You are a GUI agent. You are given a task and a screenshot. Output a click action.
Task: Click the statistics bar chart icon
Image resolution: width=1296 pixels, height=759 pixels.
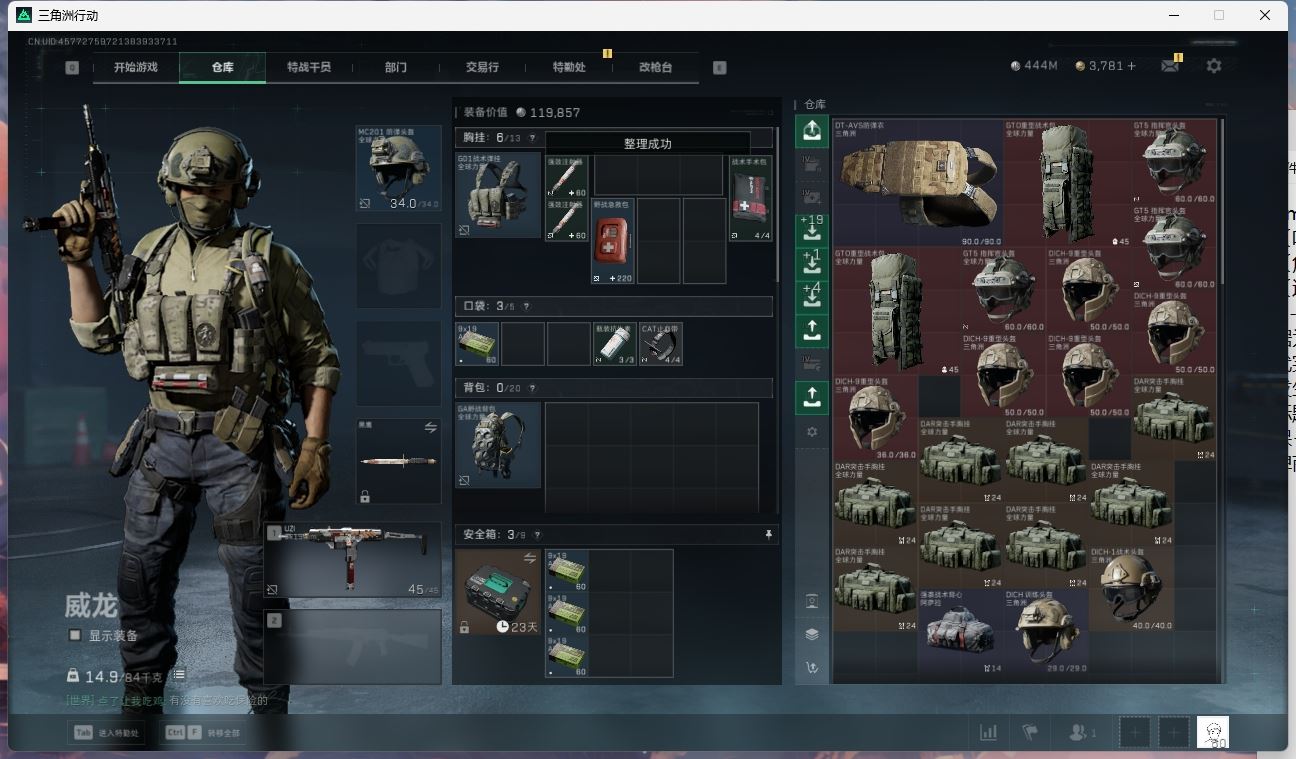[x=988, y=733]
